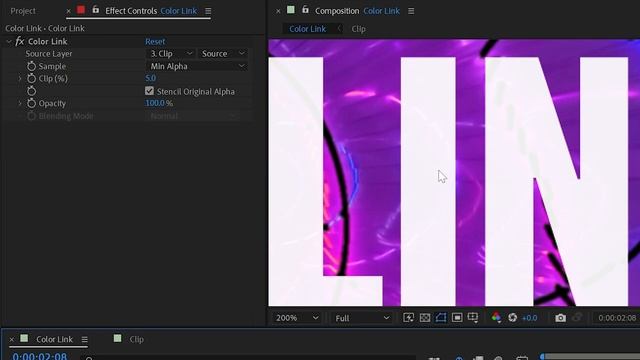Click the Region of Interest button

point(457,318)
